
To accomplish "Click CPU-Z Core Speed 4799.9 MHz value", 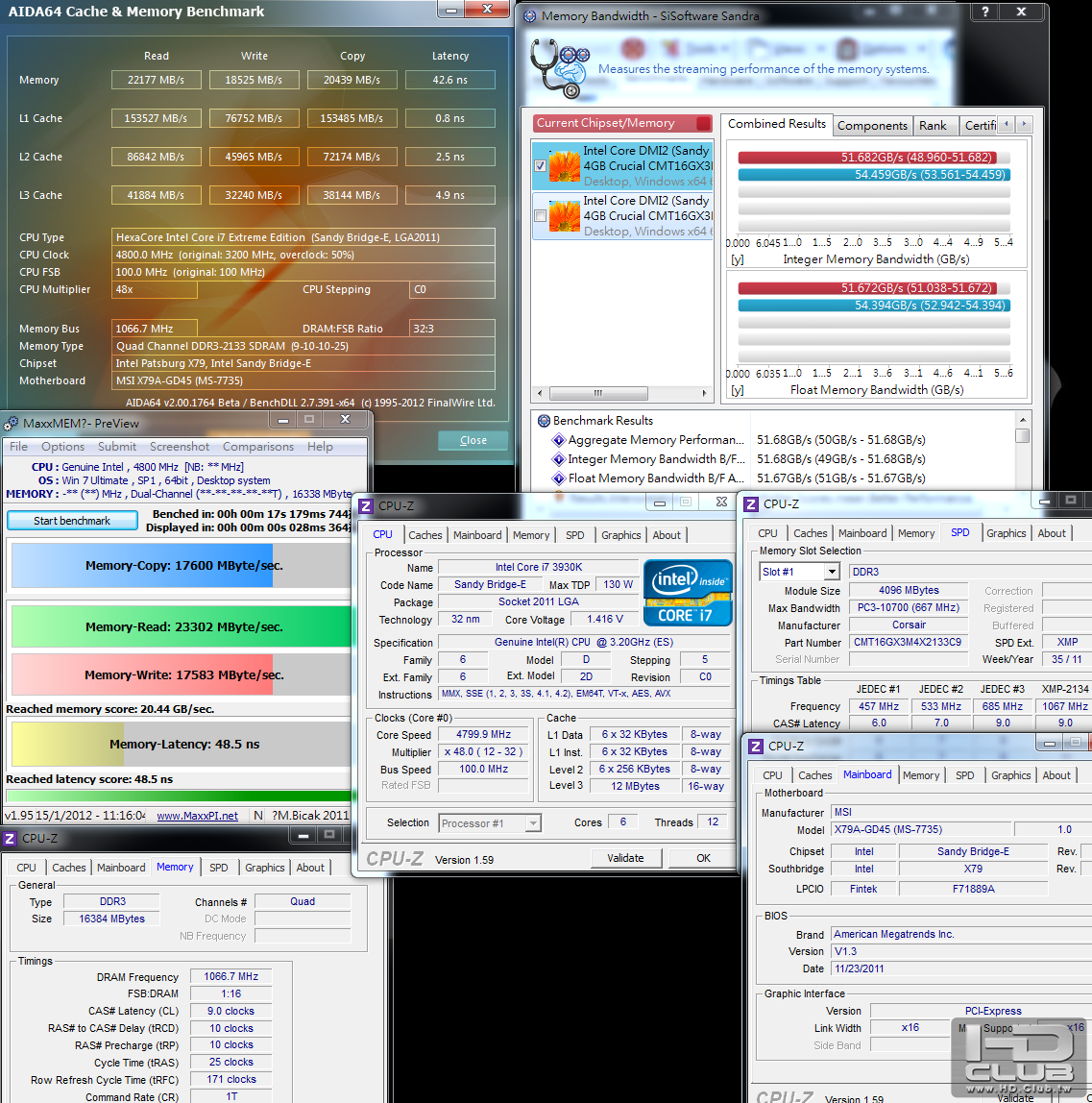I will point(483,734).
